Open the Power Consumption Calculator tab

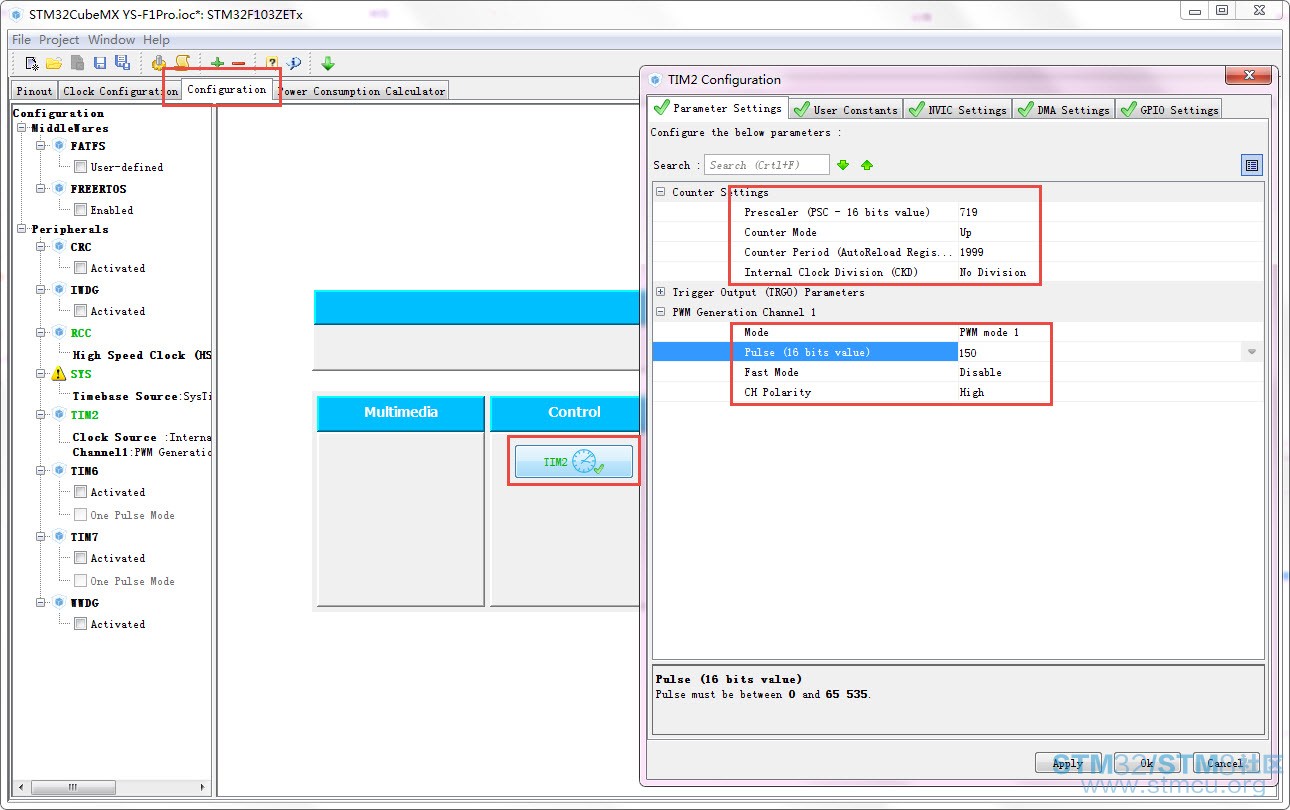[361, 91]
